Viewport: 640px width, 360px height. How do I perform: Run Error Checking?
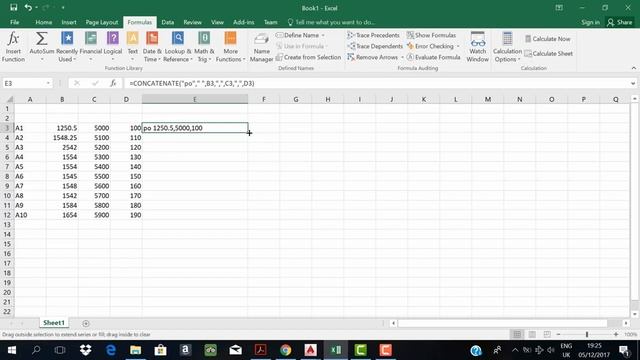[430, 47]
